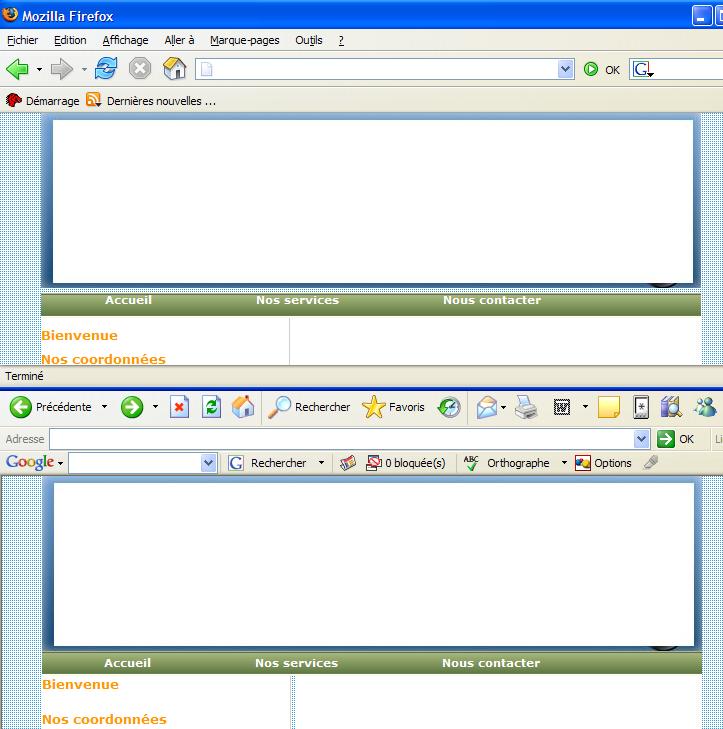Click Accueil link in Internet Explorer page
The width and height of the screenshot is (723, 729).
click(127, 663)
